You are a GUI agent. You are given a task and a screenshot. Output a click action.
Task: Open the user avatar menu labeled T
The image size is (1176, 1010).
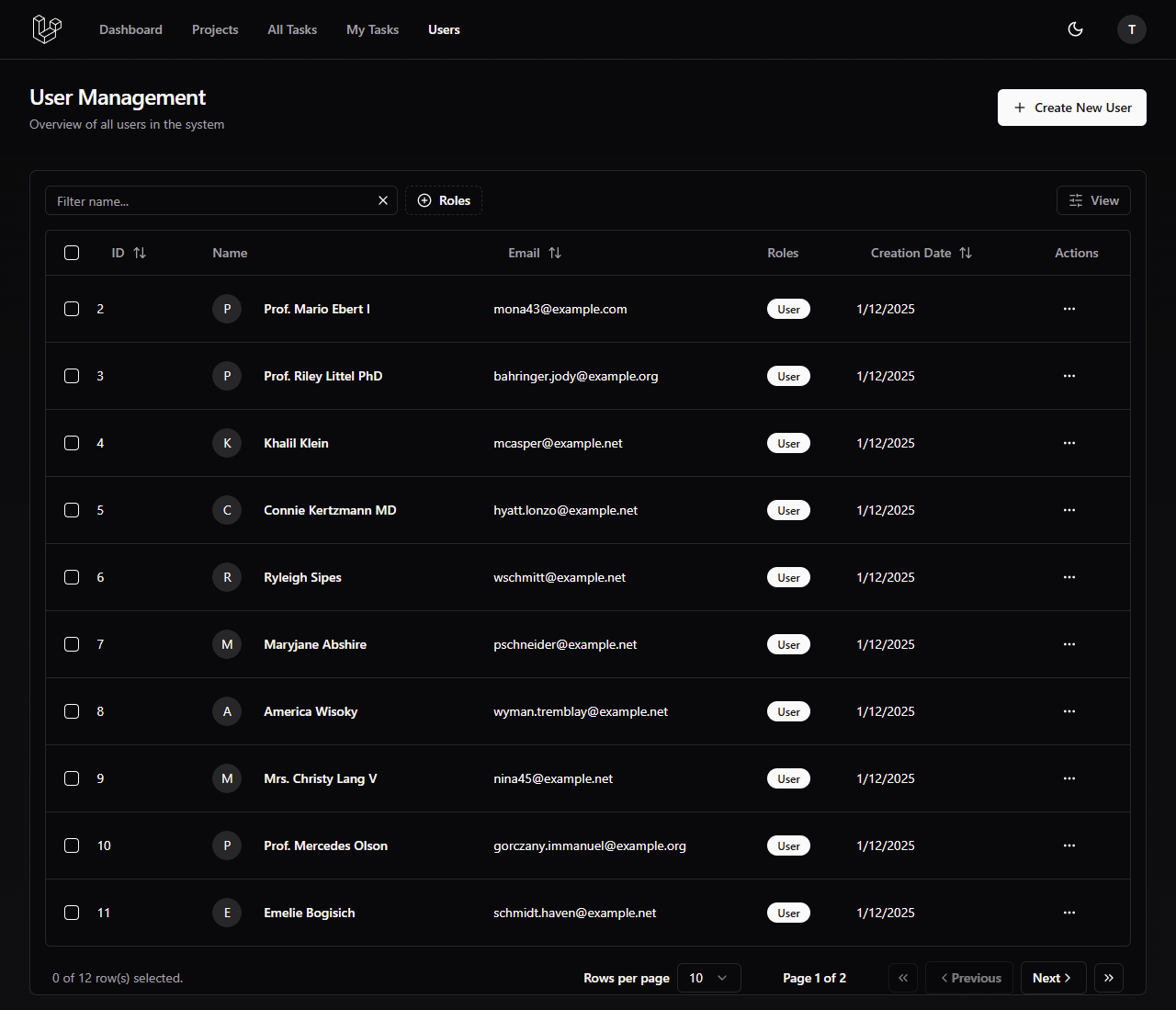pos(1131,29)
